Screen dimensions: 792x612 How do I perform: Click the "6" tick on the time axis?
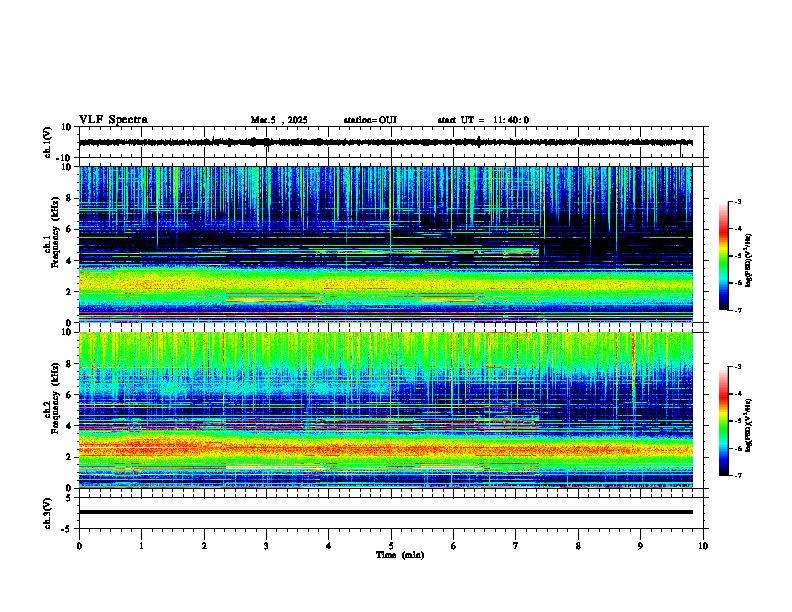(x=453, y=546)
